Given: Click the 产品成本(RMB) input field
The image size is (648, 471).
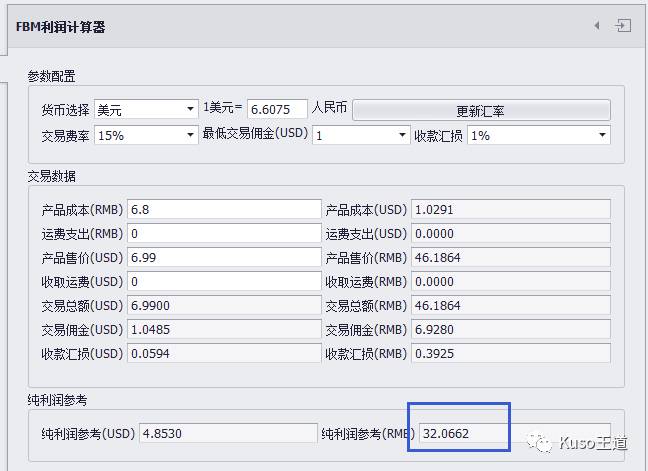Looking at the screenshot, I should (x=223, y=210).
